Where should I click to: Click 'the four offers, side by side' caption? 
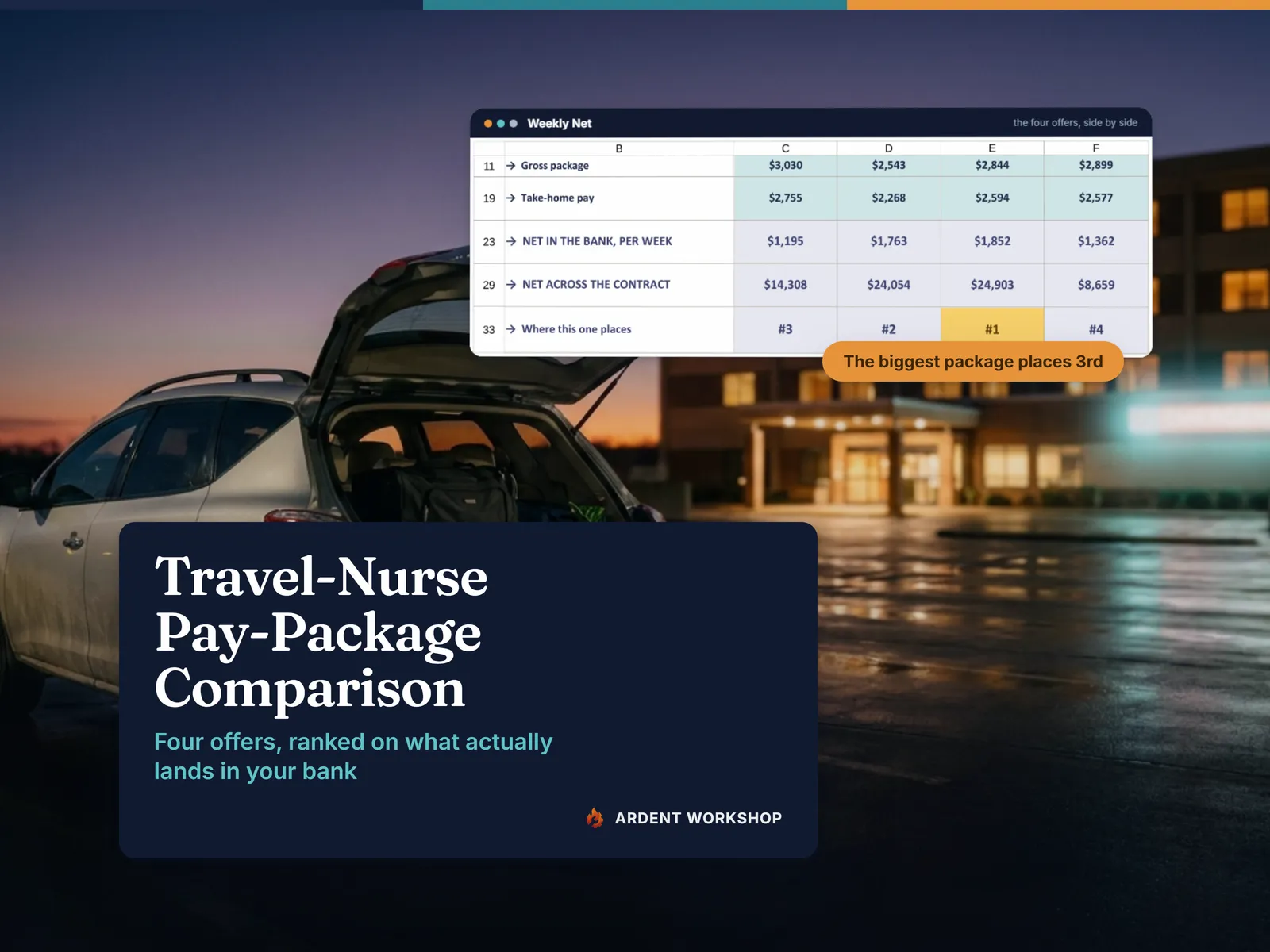(x=1075, y=123)
